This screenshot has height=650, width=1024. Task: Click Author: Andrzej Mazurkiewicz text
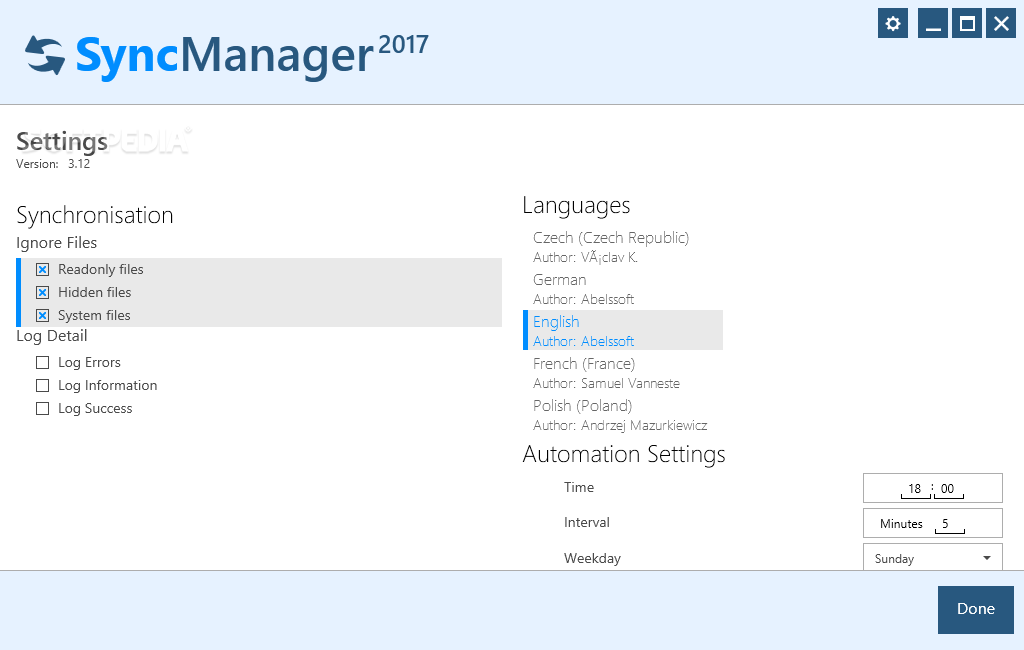[620, 425]
